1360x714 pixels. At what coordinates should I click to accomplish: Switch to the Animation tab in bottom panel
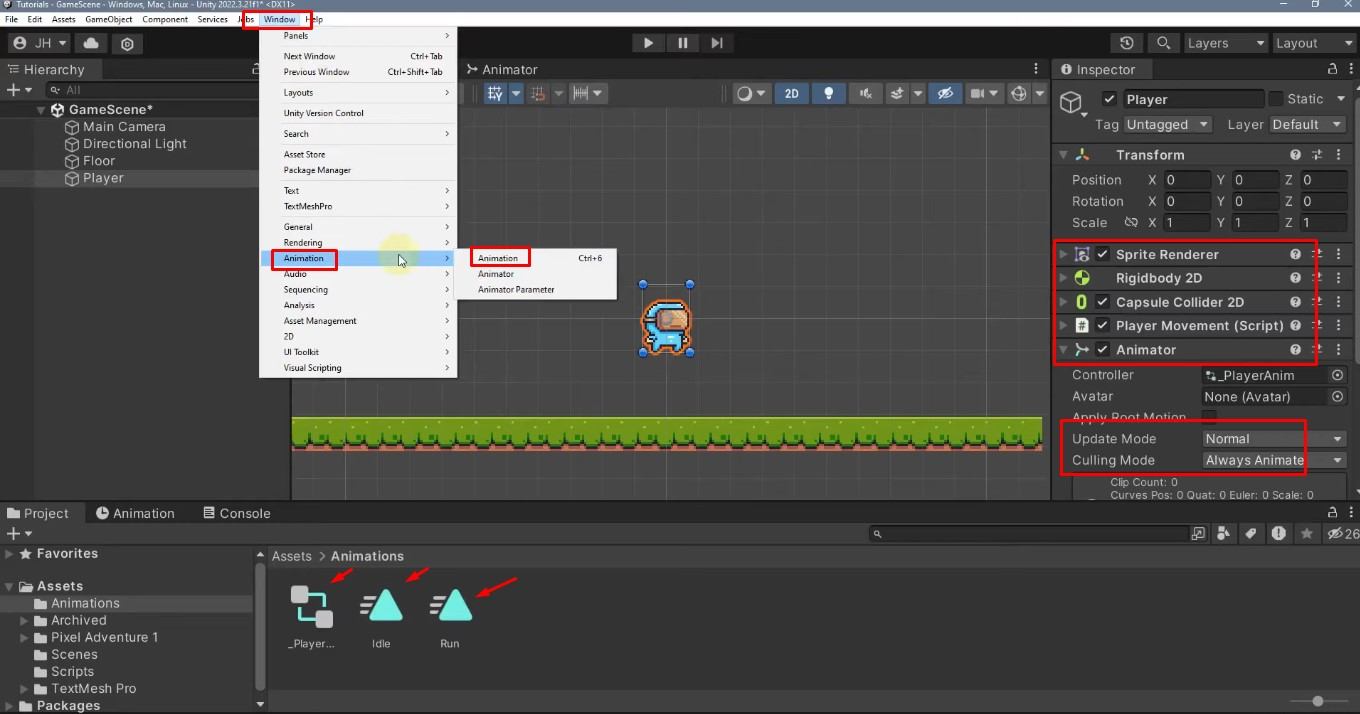coord(135,513)
